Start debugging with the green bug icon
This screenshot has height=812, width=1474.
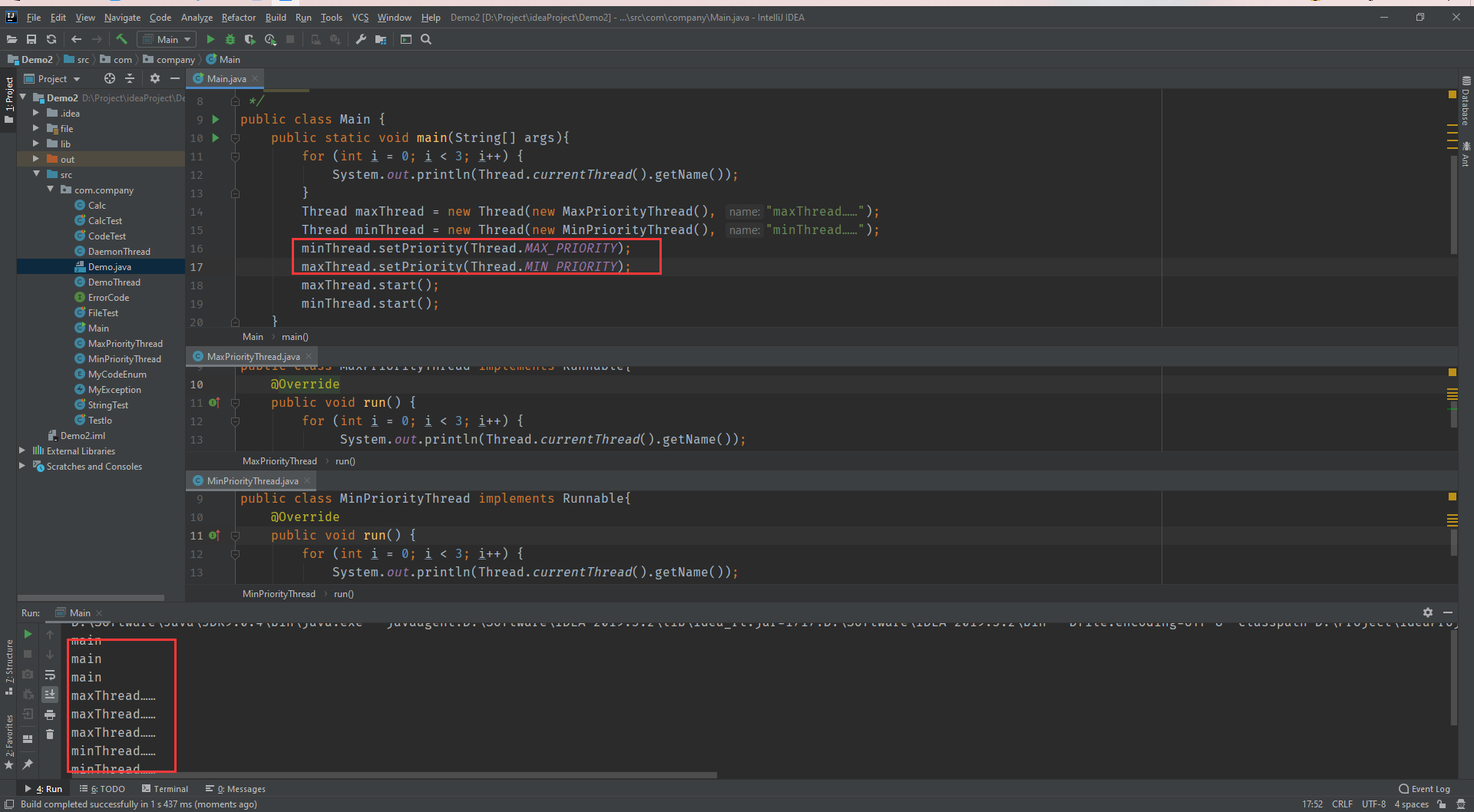click(230, 39)
